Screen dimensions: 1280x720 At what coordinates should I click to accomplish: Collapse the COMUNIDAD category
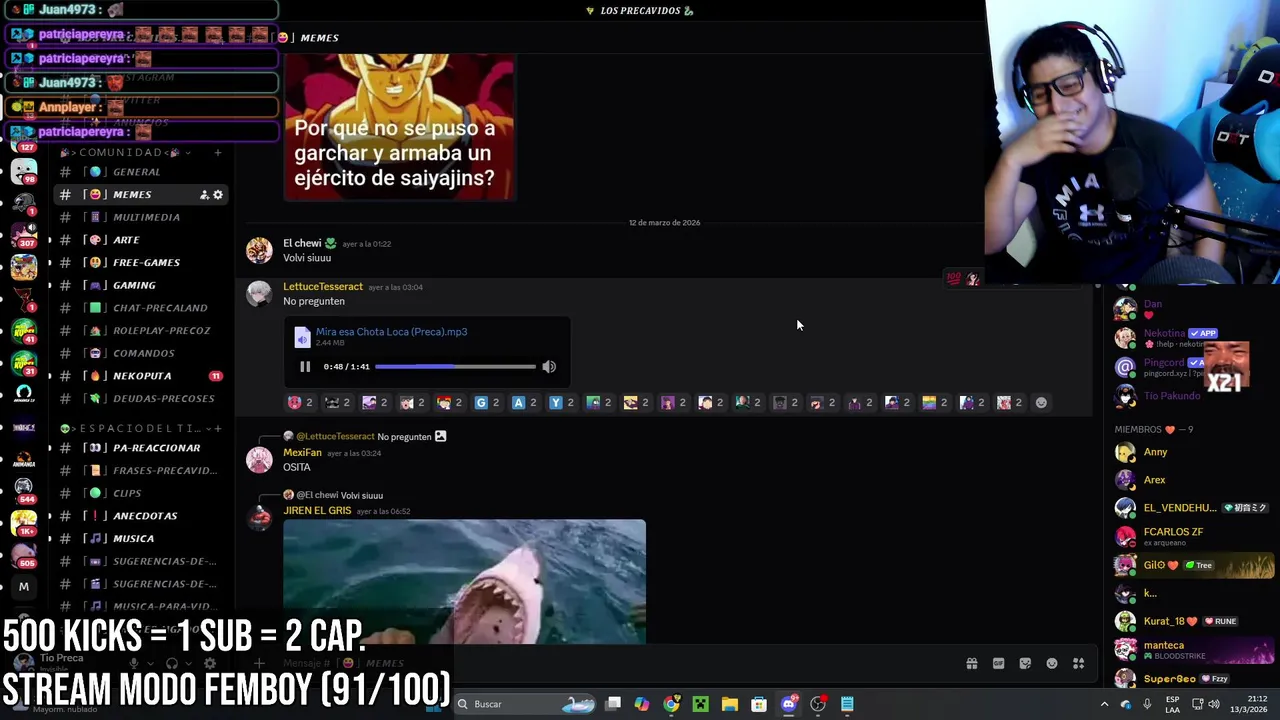[x=124, y=152]
